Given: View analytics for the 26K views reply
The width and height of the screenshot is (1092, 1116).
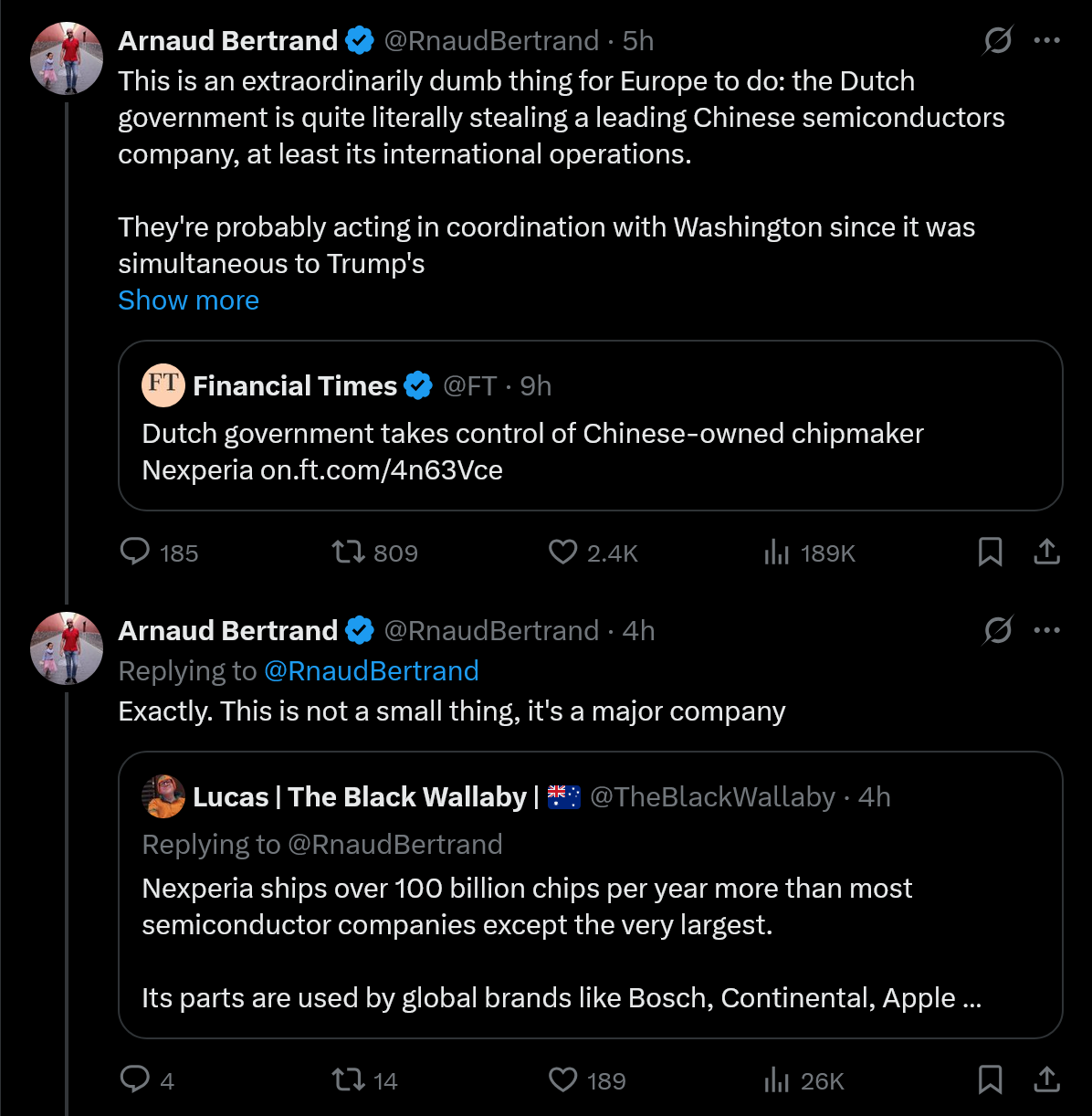Looking at the screenshot, I should click(x=776, y=1079).
